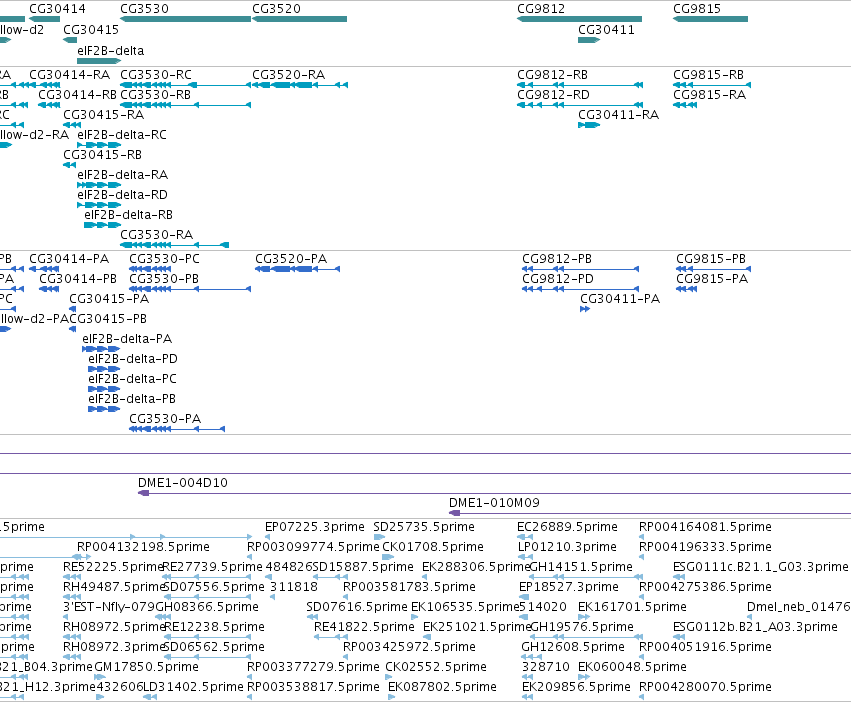Select transcript CG3530-RB
This screenshot has width=851, height=702.
tap(156, 95)
